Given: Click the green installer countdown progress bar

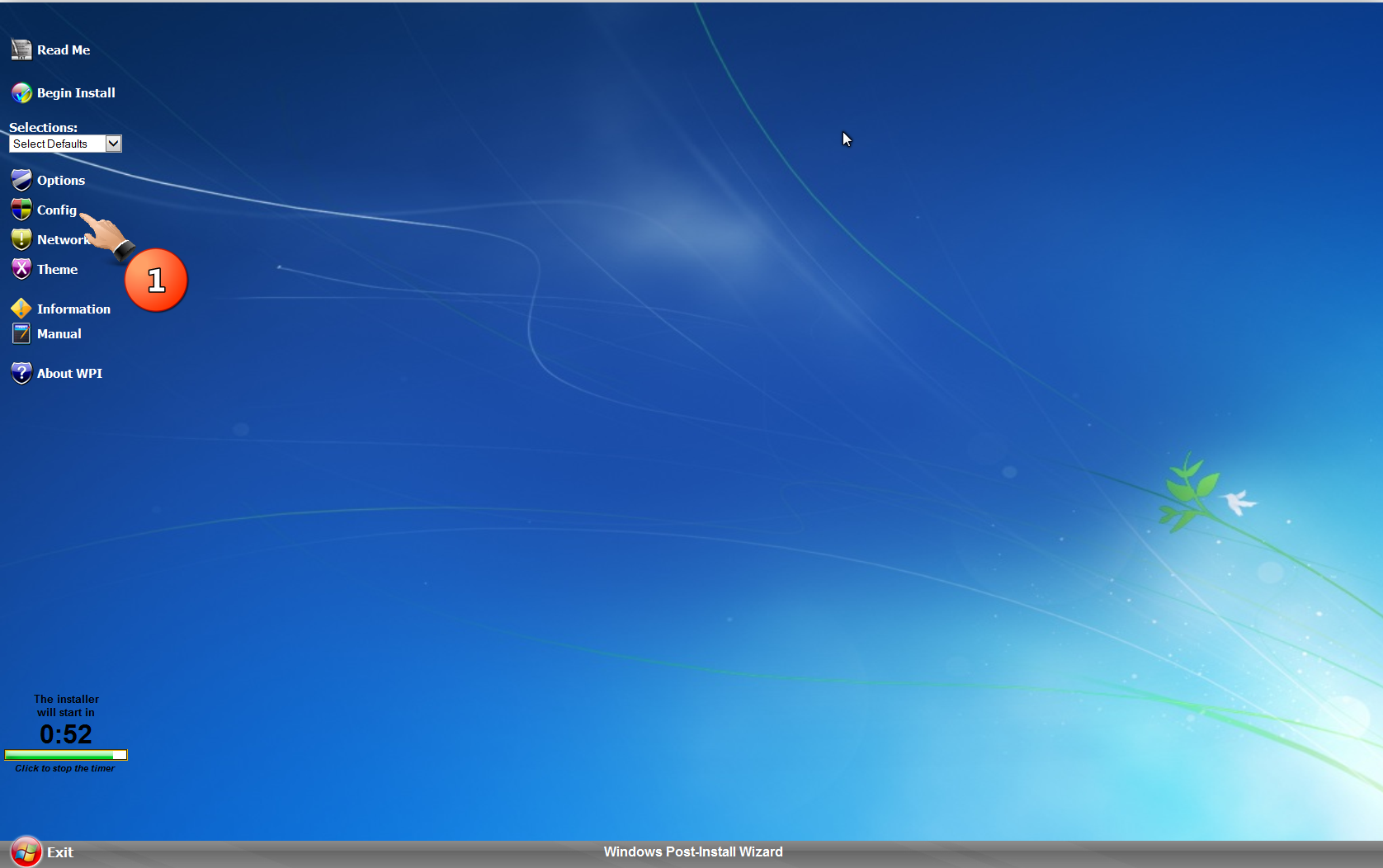Looking at the screenshot, I should pos(66,755).
